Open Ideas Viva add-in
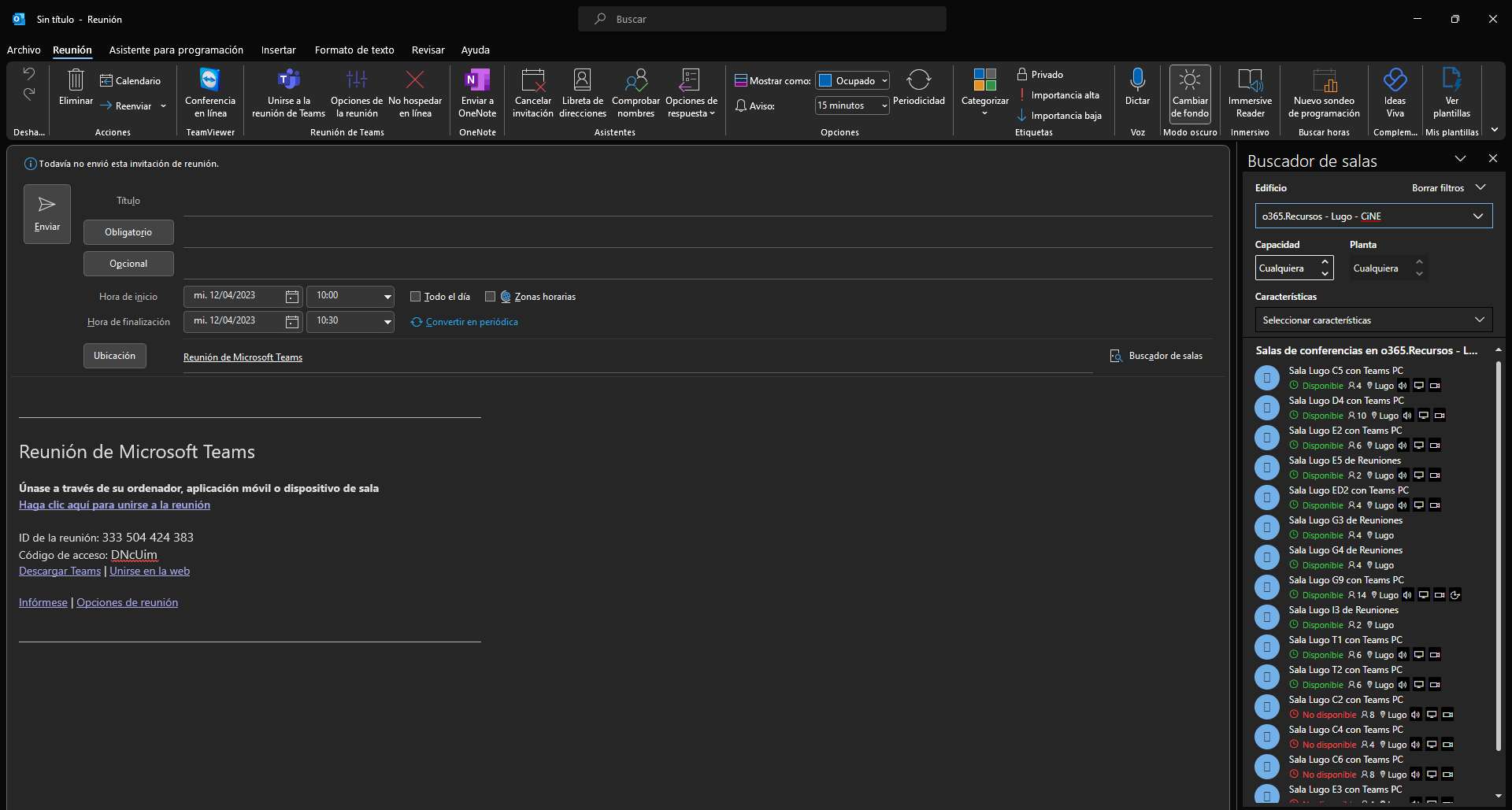The image size is (1512, 810). 1395,93
